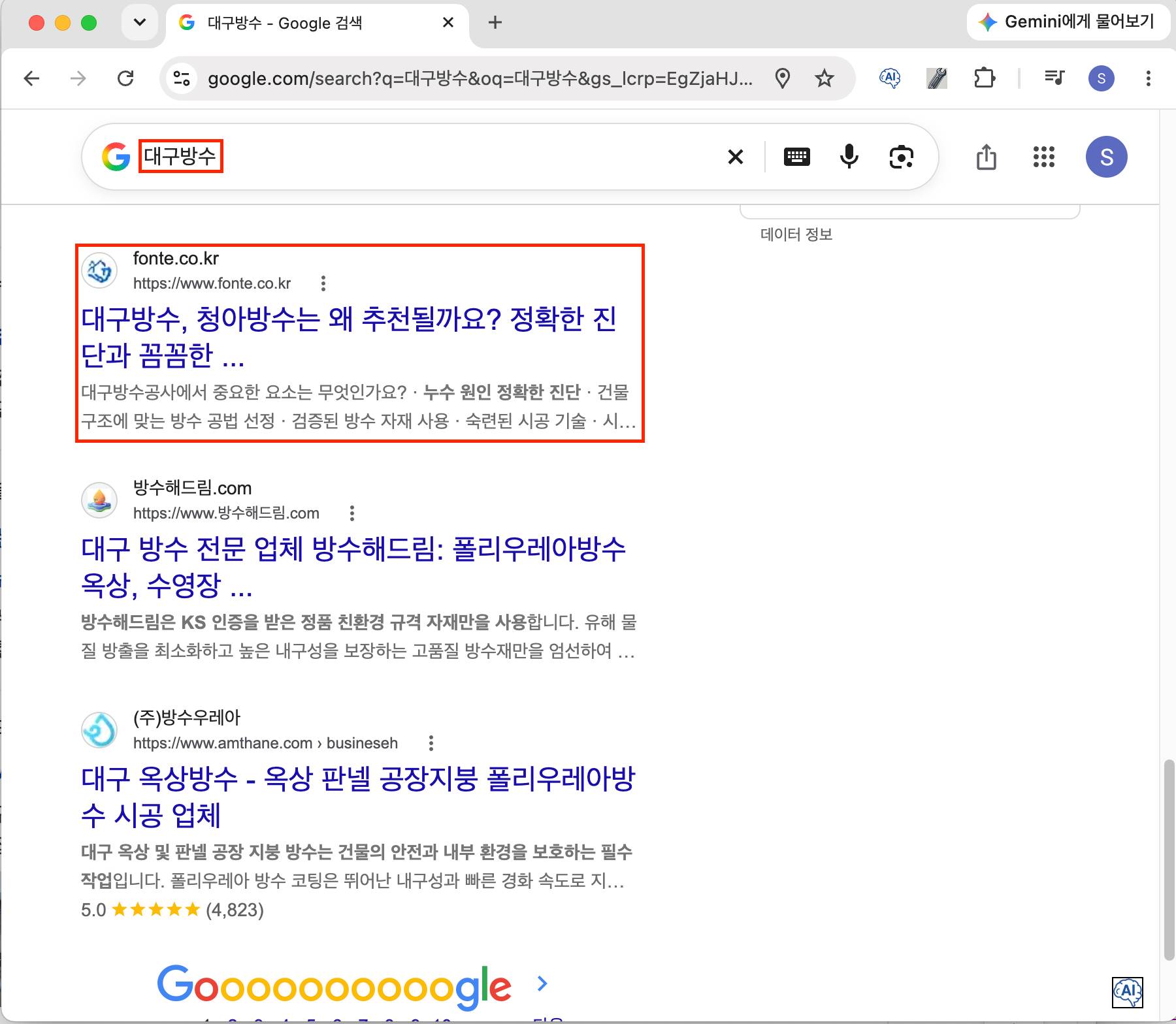1176x1024 pixels.
Task: Open more options for 방수해드림.com result
Action: pyautogui.click(x=352, y=513)
